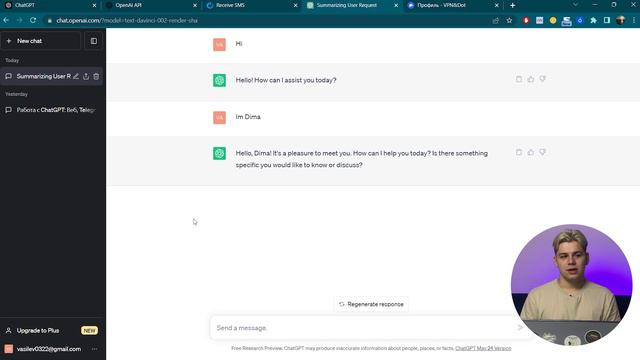The image size is (640, 360).
Task: Switch to the ChatGPT browser tab
Action: [50, 5]
